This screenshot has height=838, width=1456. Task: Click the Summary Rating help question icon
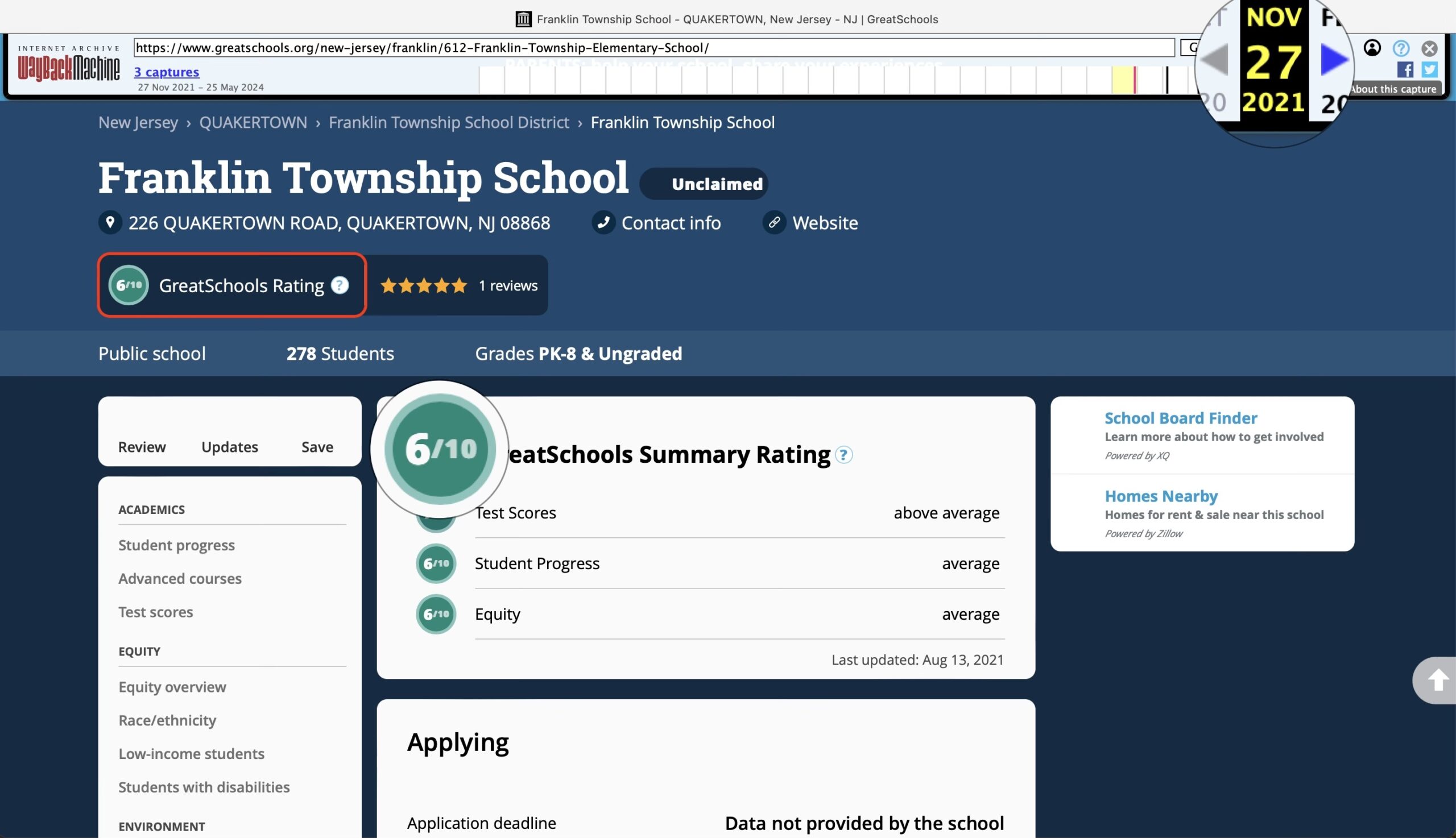coord(843,455)
